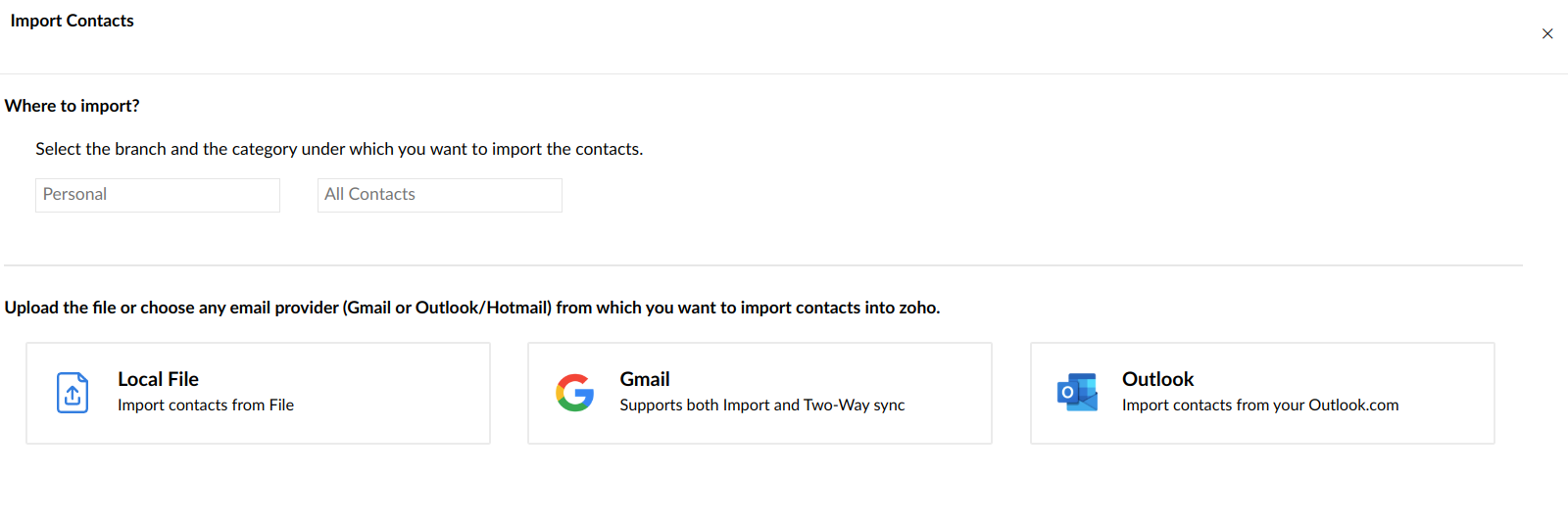Viewport: 1568px width, 524px height.
Task: Click the 'Where to import?' heading
Action: 73,106
